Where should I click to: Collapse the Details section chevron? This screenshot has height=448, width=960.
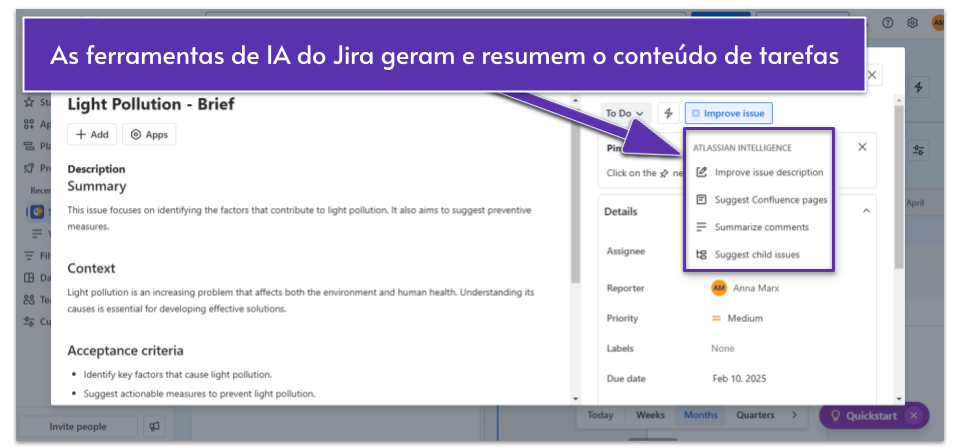tap(866, 211)
